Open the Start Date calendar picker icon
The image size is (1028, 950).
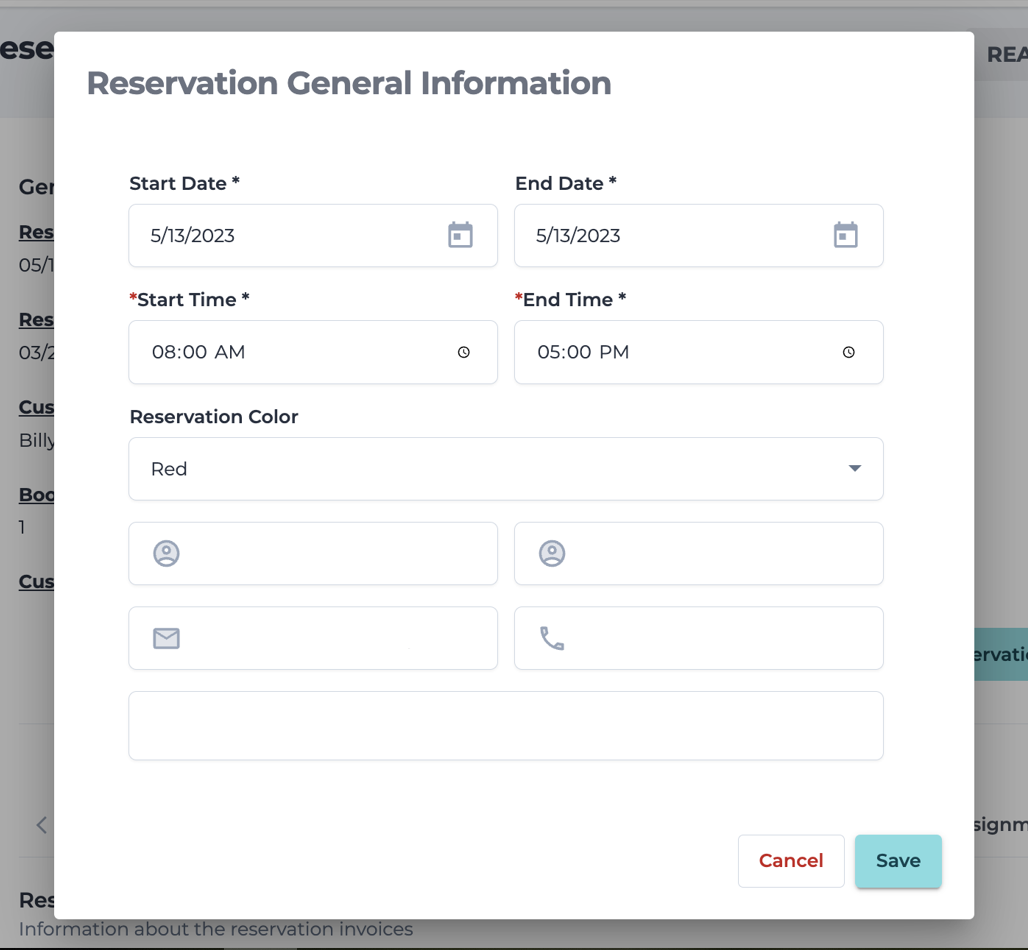pyautogui.click(x=460, y=235)
